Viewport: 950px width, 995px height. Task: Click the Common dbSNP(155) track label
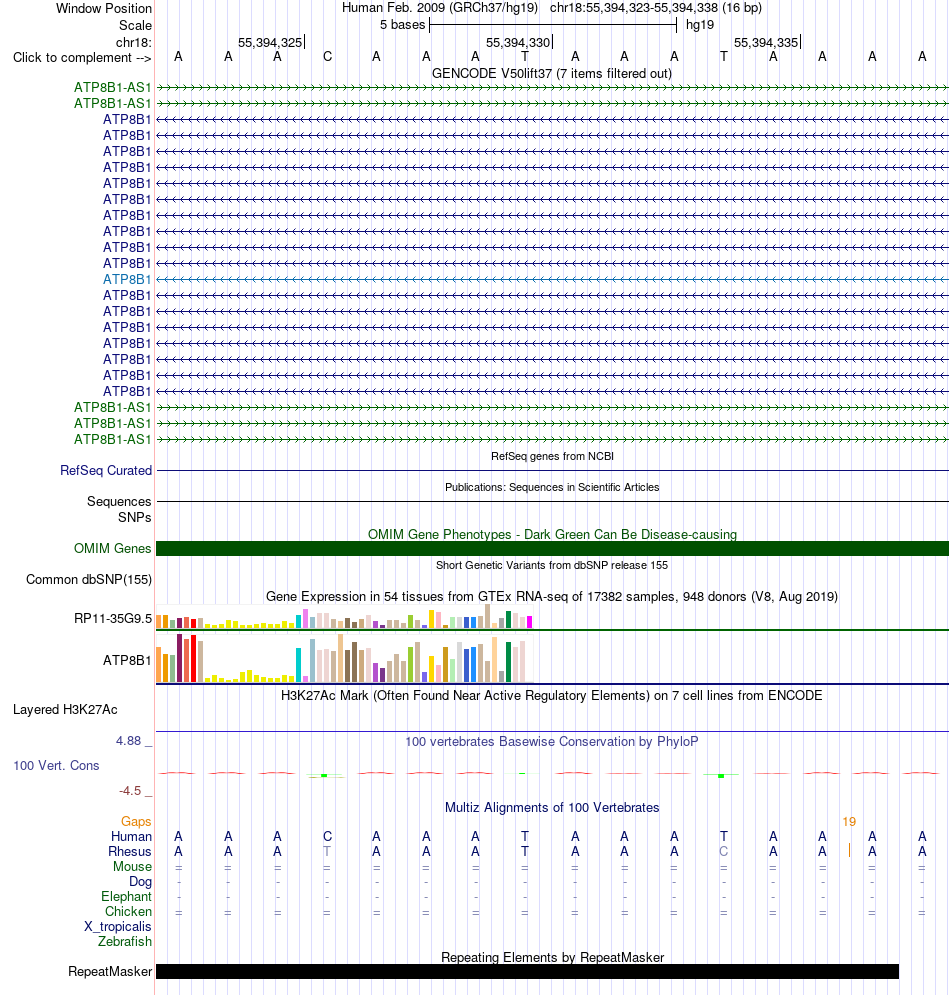89,579
